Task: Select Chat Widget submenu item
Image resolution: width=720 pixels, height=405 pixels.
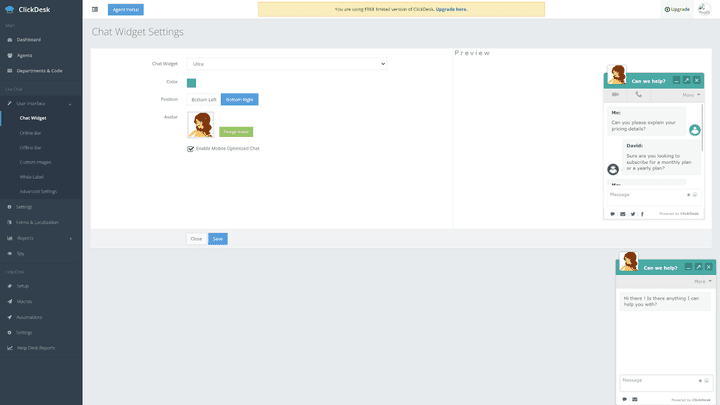Action: coord(33,118)
